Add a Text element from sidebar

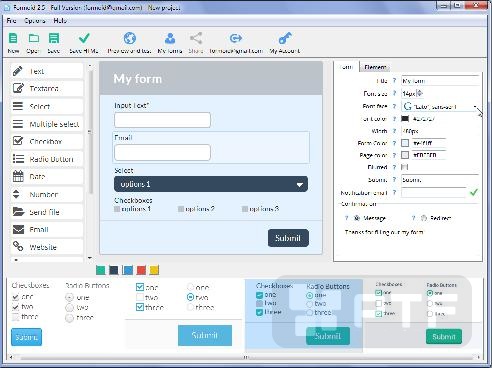click(47, 71)
